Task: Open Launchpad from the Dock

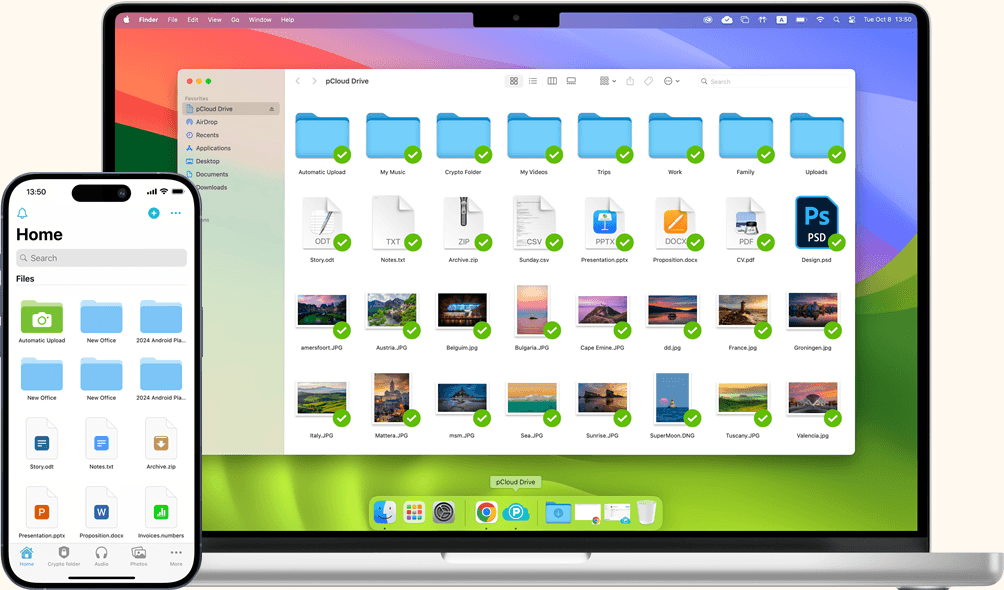Action: 413,512
